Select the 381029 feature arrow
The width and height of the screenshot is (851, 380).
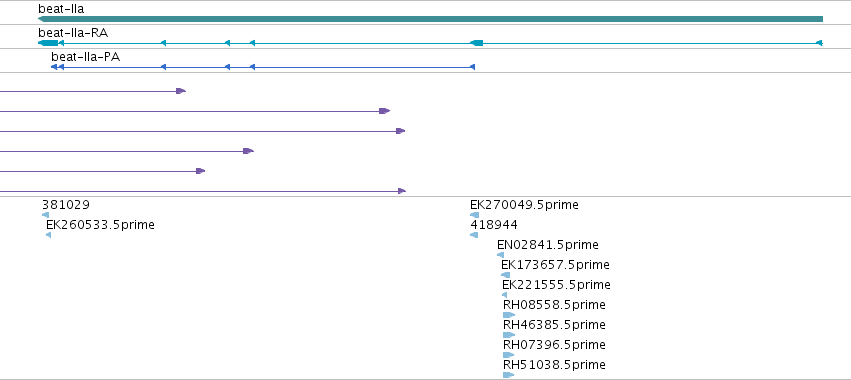[46, 215]
